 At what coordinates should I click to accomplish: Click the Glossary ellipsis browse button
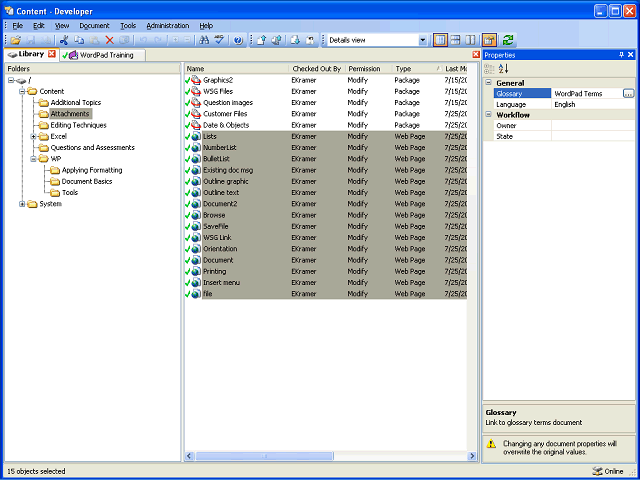click(x=629, y=93)
